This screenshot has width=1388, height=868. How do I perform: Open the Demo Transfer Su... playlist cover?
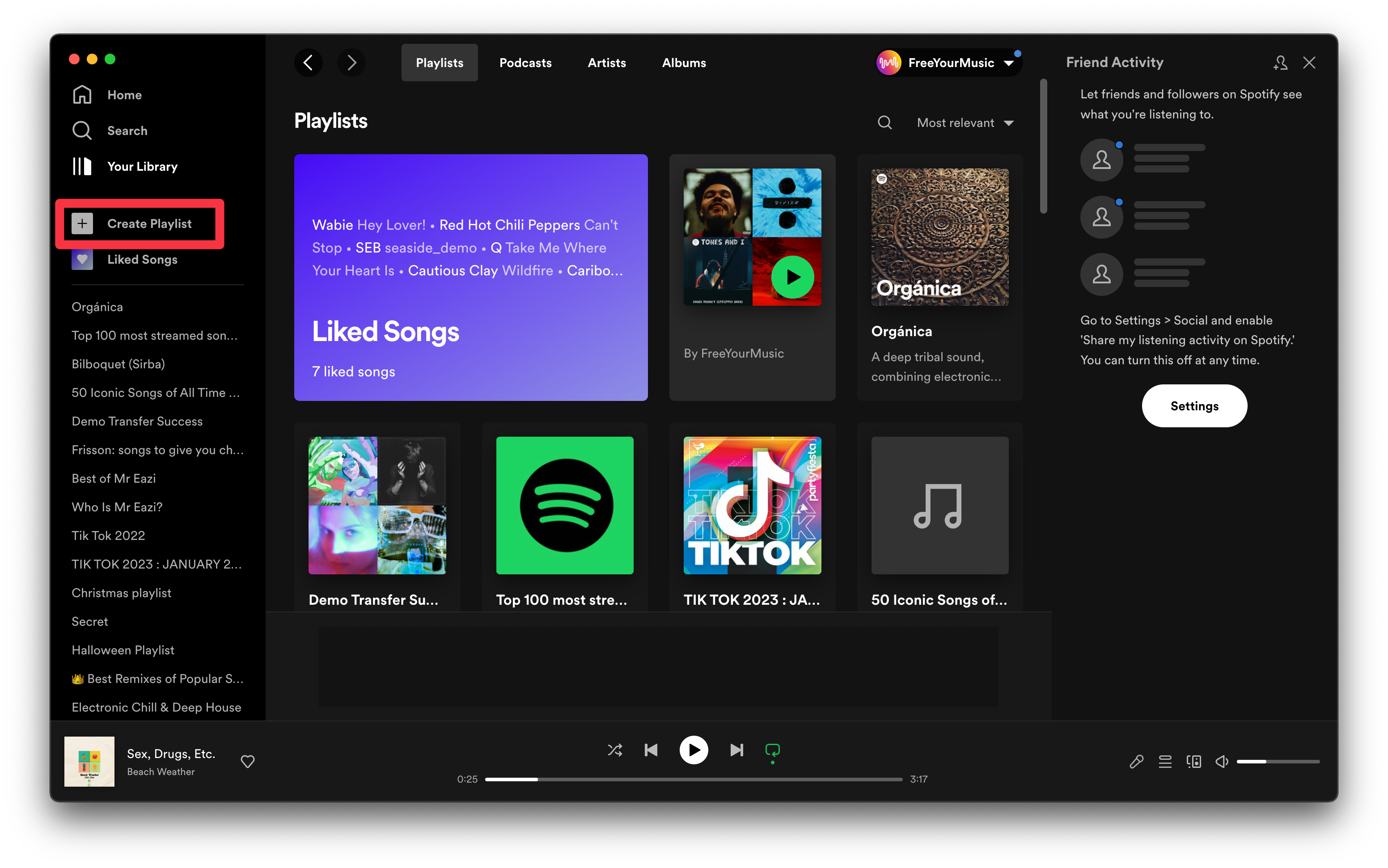tap(377, 505)
